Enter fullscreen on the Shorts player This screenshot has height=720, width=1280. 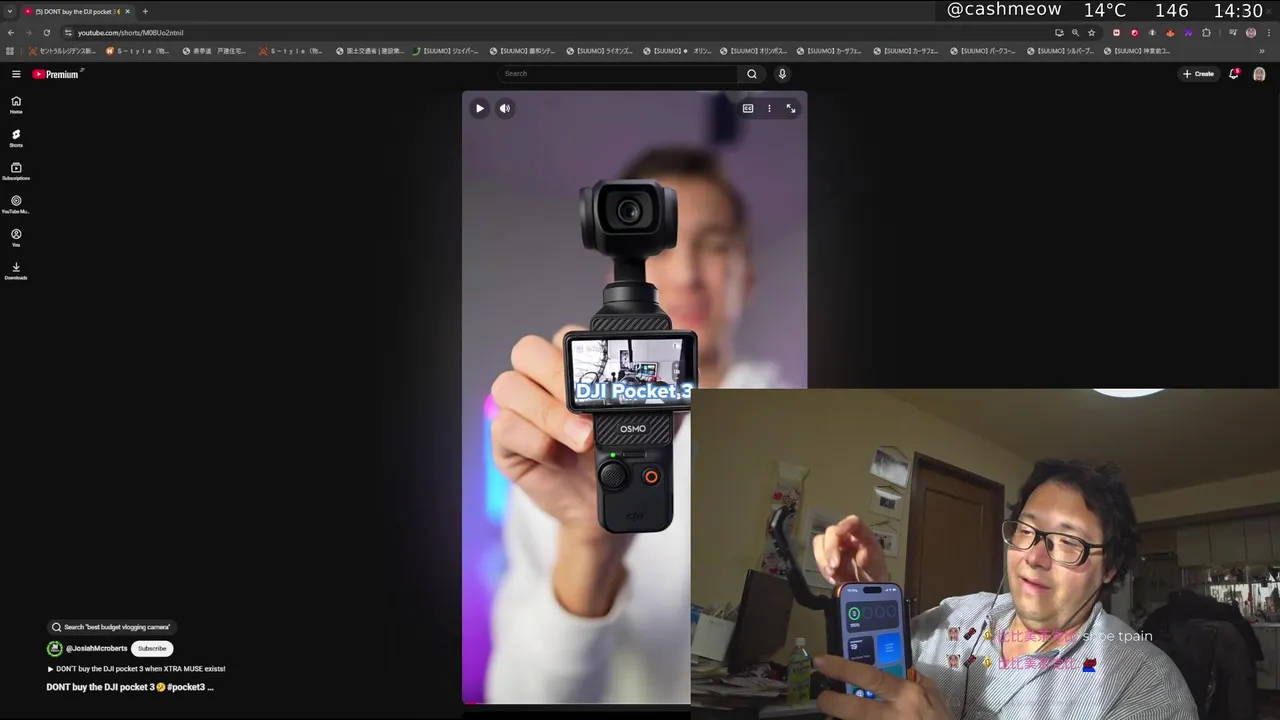[791, 108]
